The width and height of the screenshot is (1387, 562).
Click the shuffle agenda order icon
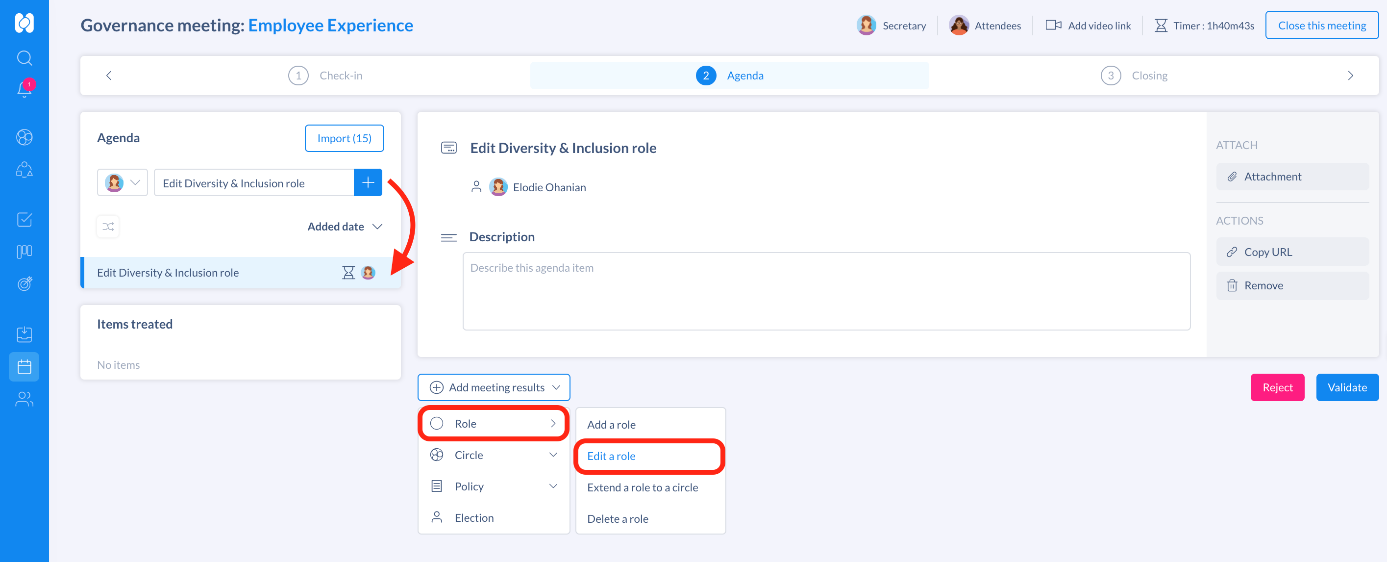[108, 226]
